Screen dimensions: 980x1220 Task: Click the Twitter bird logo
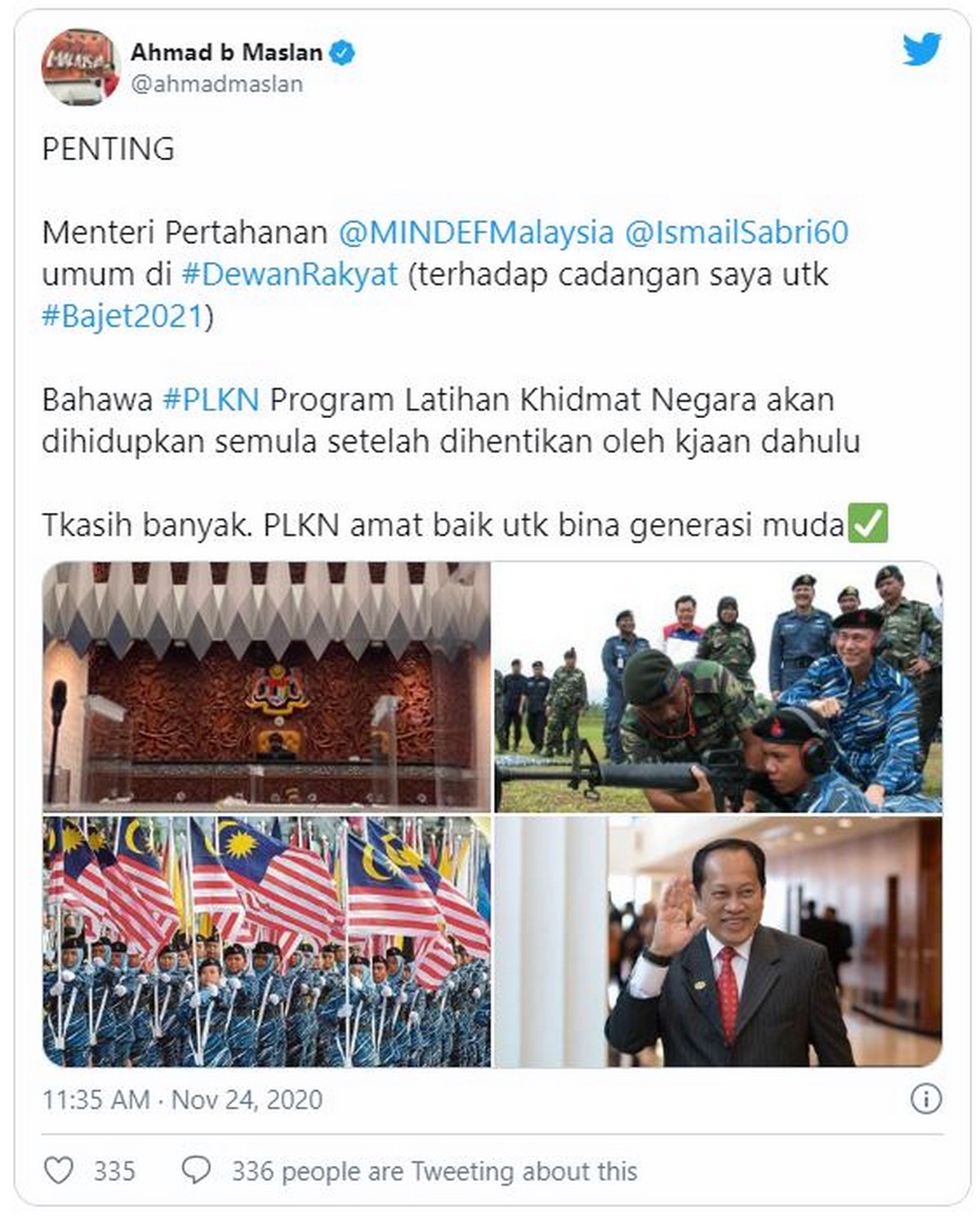[922, 50]
